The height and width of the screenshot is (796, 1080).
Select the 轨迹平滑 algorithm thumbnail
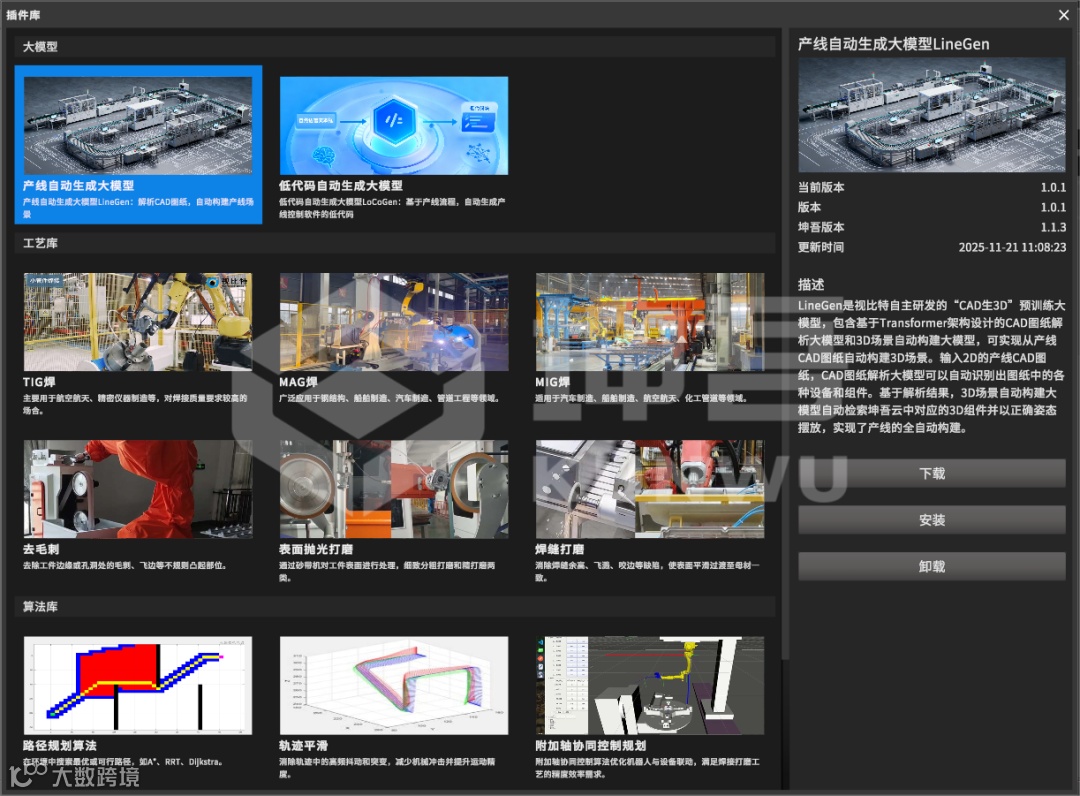394,685
